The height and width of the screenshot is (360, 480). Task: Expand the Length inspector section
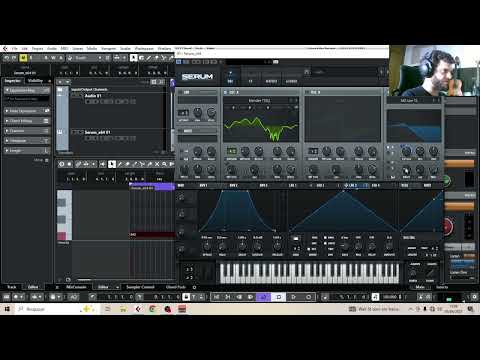pos(27,151)
